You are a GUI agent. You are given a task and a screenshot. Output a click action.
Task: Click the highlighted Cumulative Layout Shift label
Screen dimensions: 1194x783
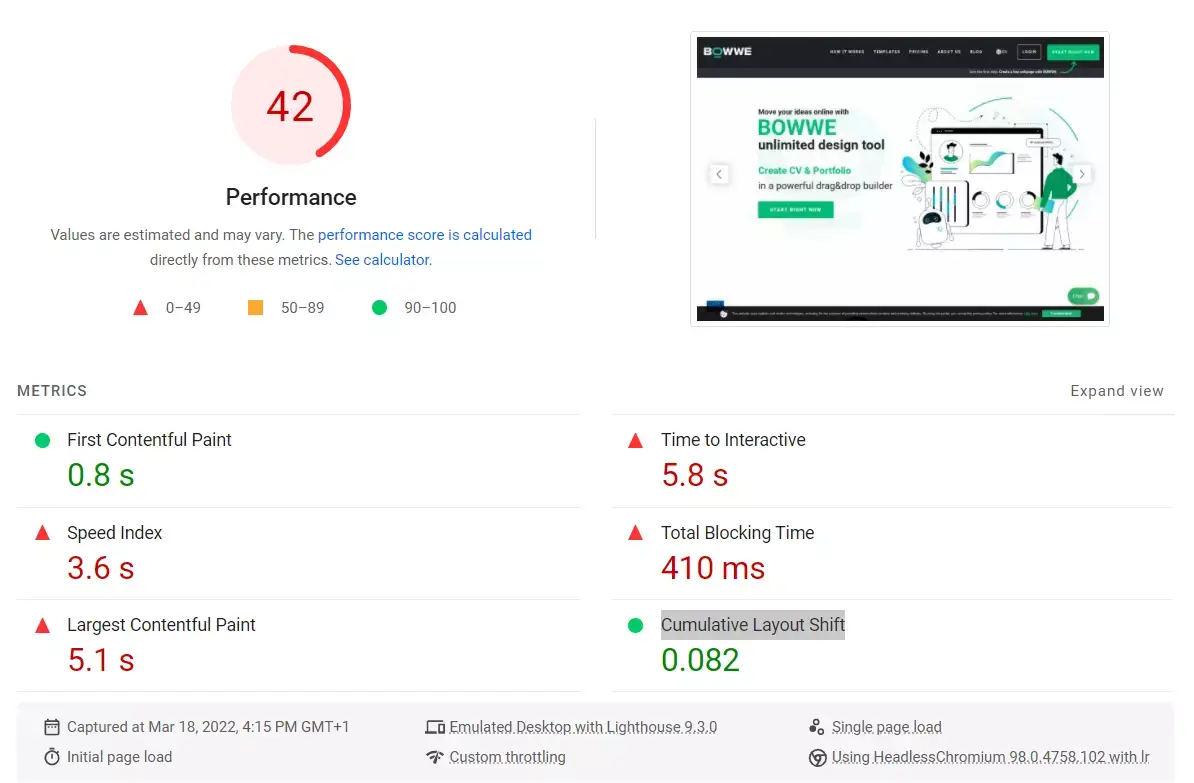753,625
